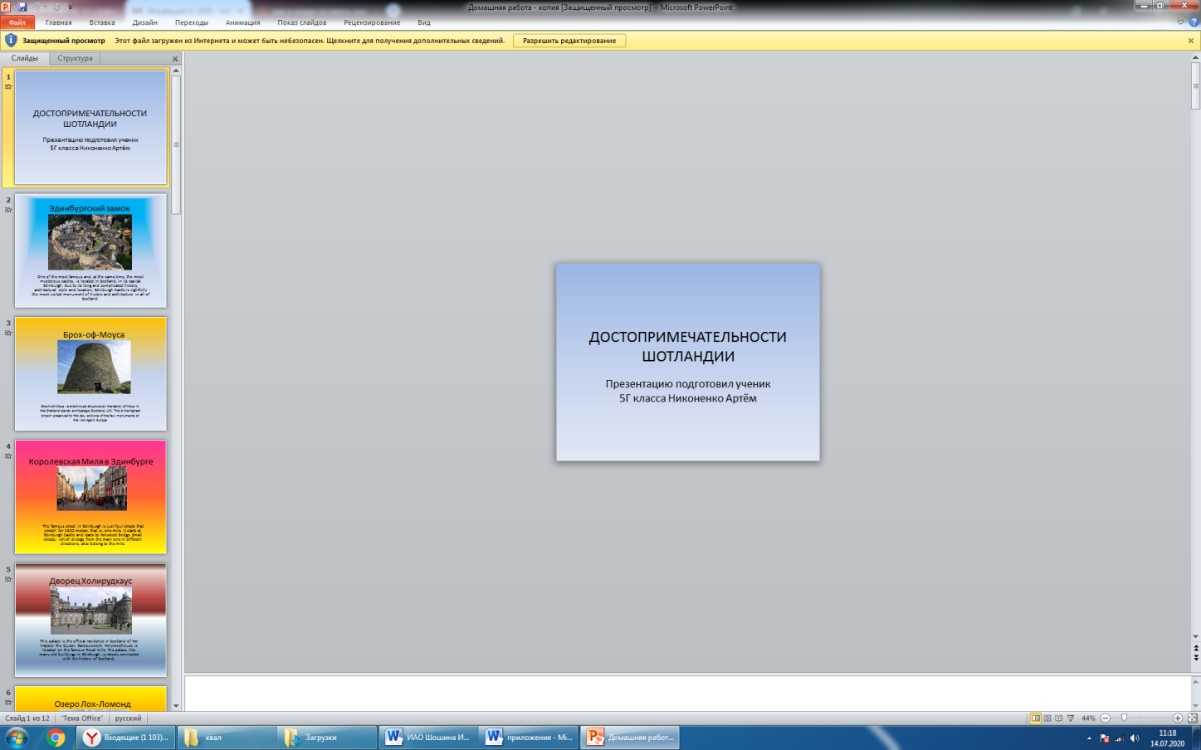1201x750 pixels.
Task: Go to previous slide with double-up arrow
Action: 1195,648
